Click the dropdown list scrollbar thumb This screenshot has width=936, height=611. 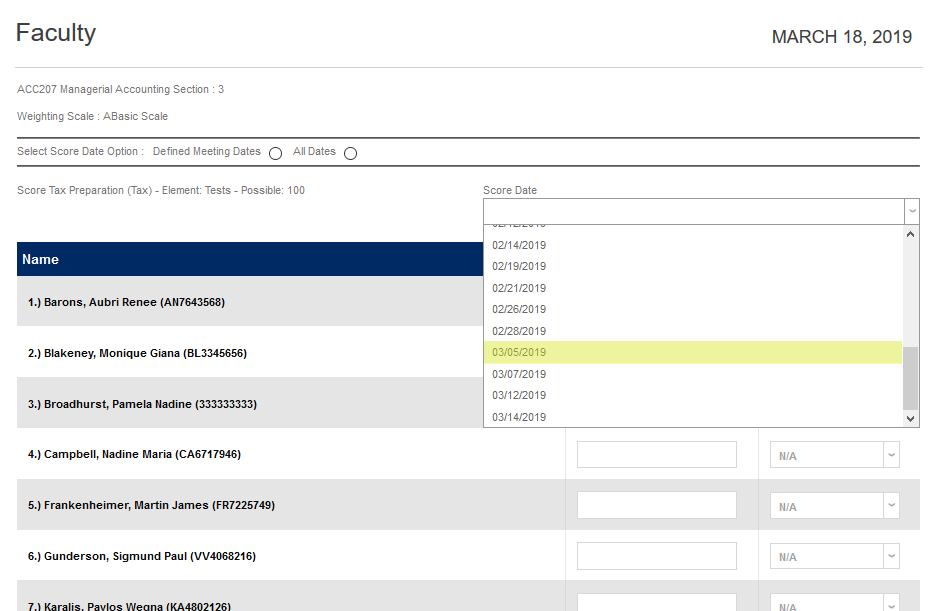pos(910,378)
